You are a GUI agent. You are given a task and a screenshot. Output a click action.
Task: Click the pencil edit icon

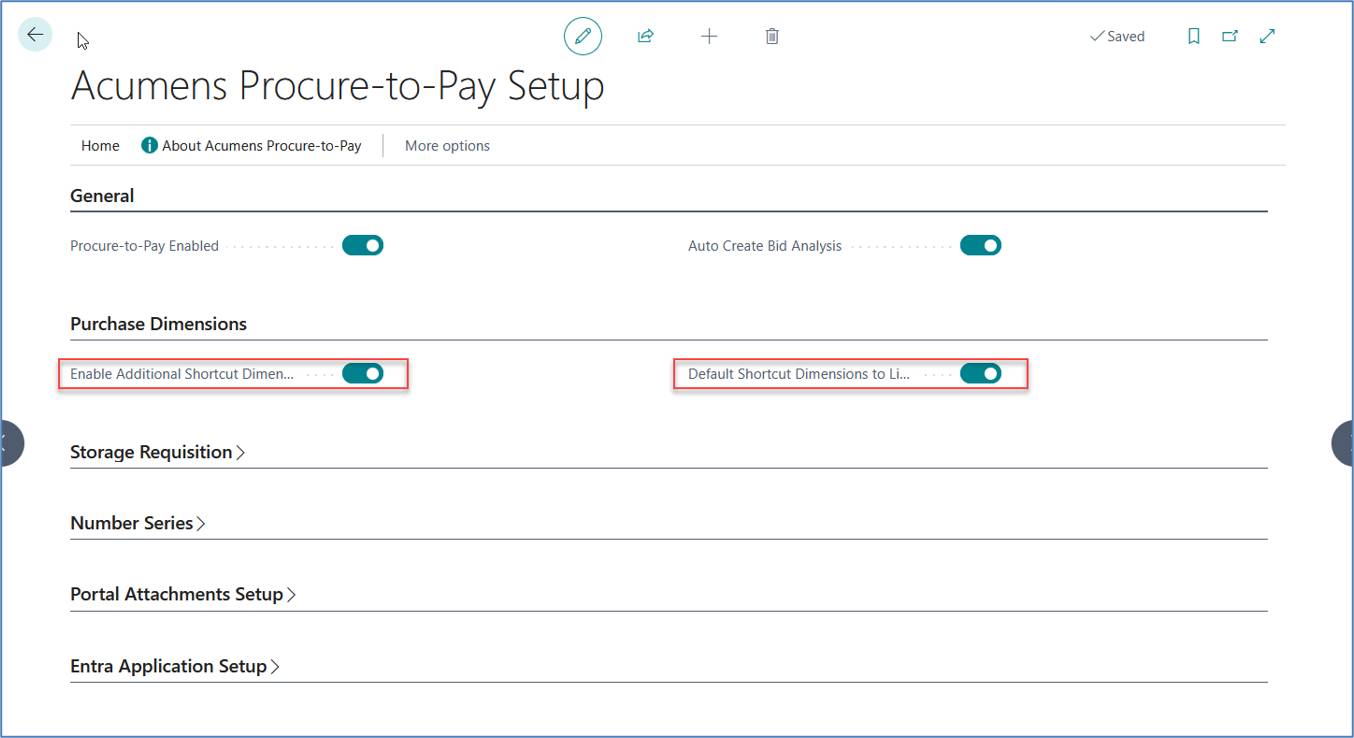pos(583,36)
